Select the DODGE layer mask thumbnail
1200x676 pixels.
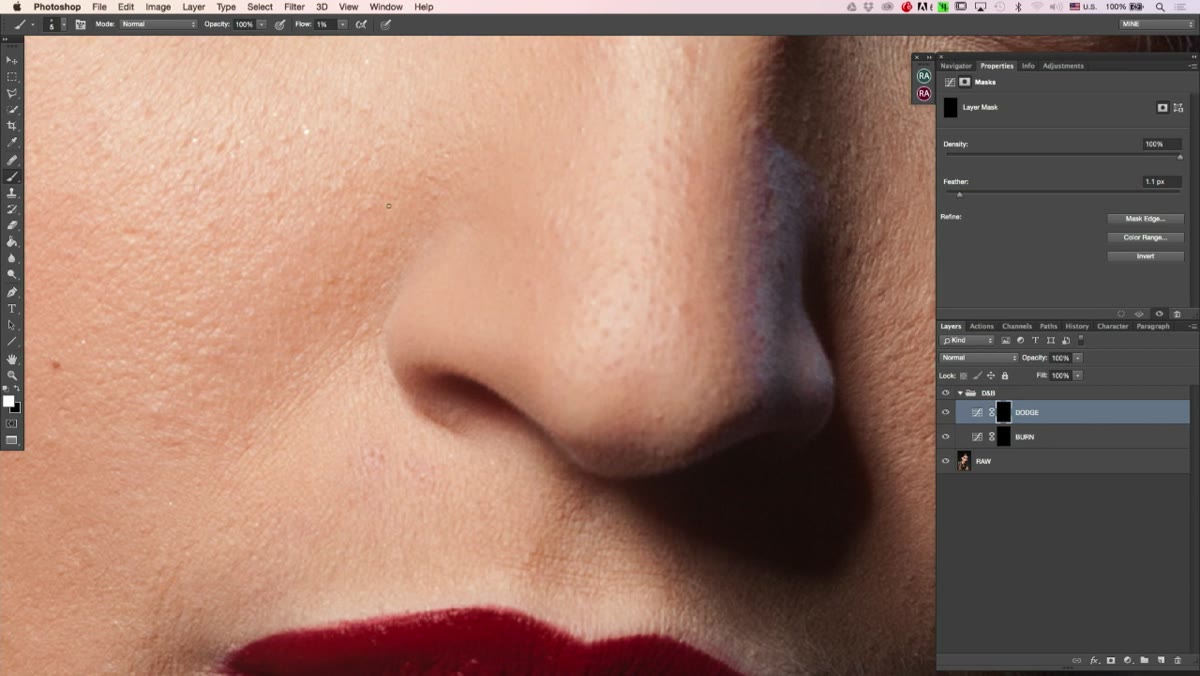click(x=1003, y=412)
